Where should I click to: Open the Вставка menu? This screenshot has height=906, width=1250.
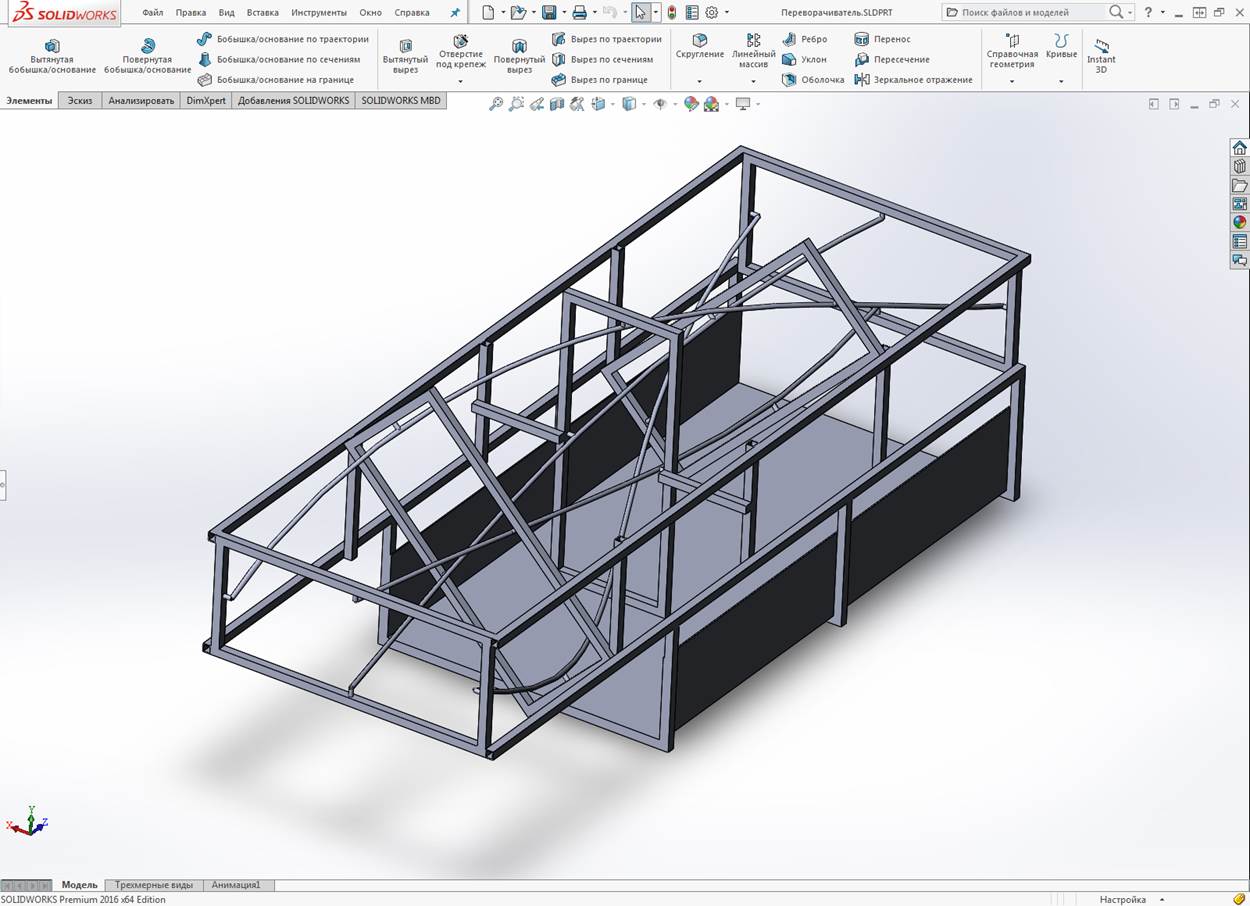coord(262,13)
